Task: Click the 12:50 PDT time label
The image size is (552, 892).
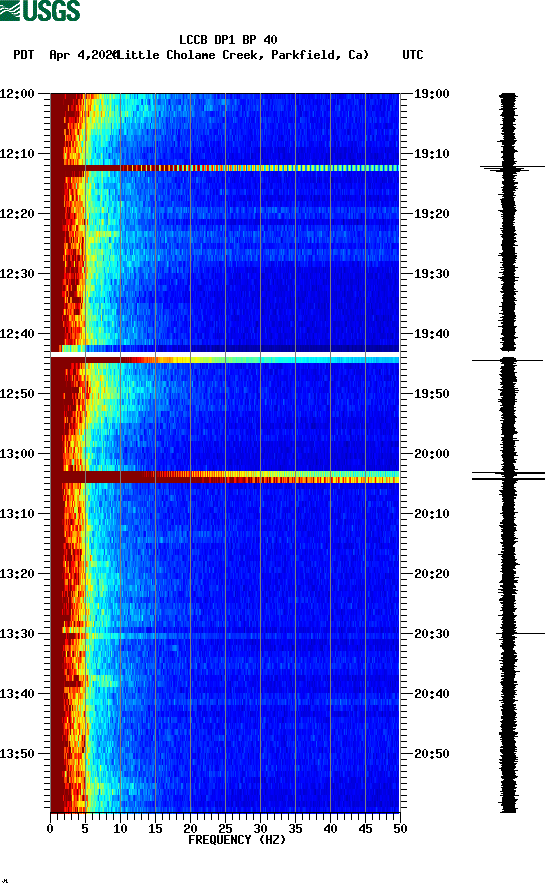Action: pyautogui.click(x=17, y=394)
